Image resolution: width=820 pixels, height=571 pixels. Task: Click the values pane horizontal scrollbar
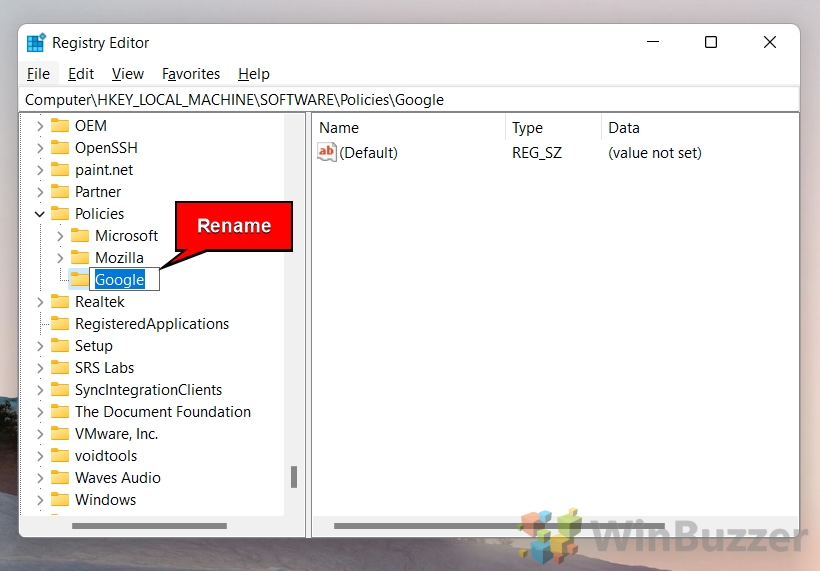(x=499, y=526)
